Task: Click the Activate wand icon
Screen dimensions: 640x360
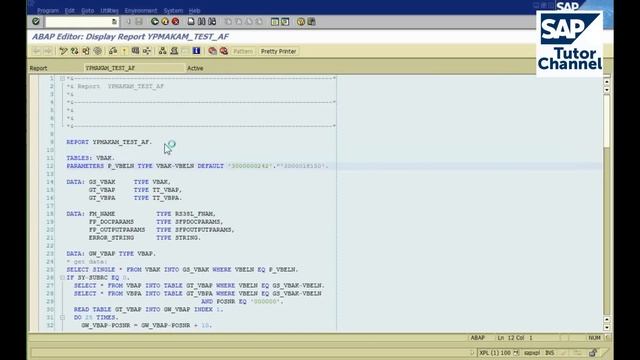Action: (x=124, y=51)
